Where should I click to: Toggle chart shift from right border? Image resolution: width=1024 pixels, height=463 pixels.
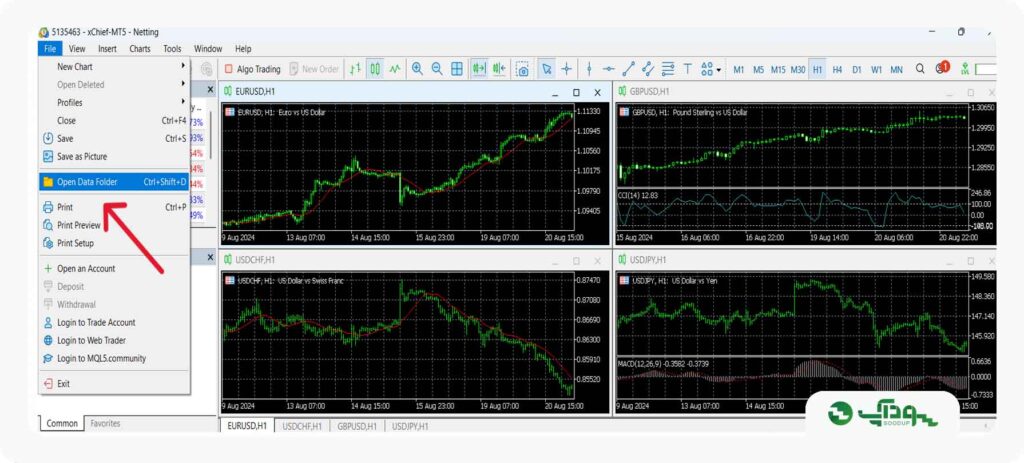coord(500,69)
